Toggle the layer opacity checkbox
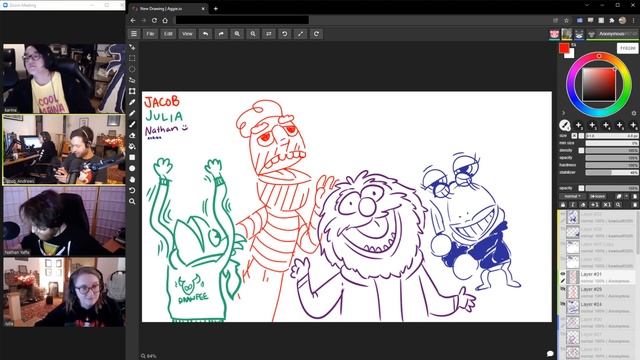640x360 pixels. tap(581, 188)
